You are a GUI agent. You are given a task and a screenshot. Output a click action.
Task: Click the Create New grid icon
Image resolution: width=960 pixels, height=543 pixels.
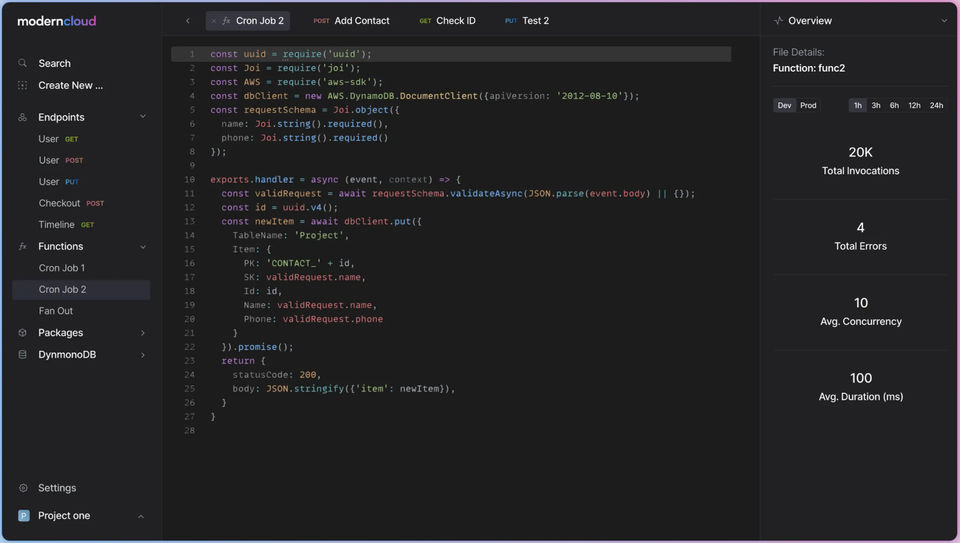pos(23,85)
